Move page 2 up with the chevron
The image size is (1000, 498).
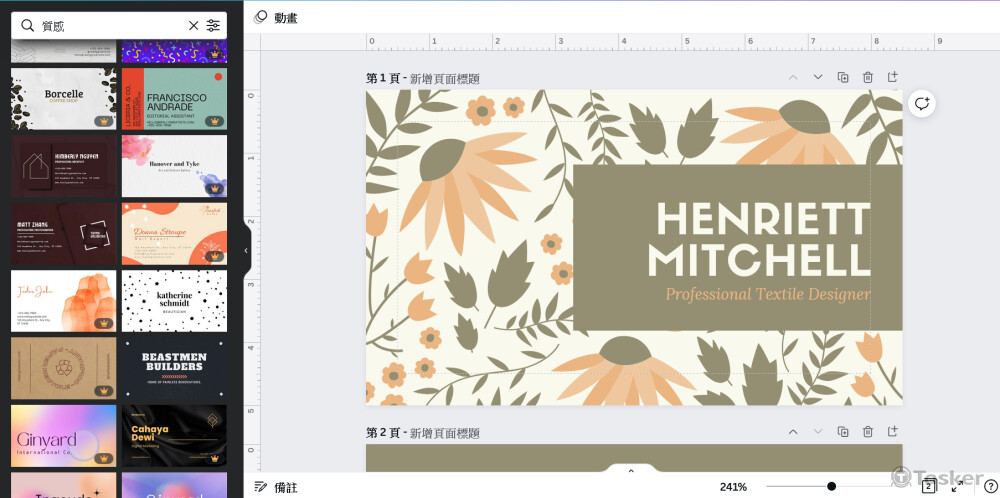point(793,432)
